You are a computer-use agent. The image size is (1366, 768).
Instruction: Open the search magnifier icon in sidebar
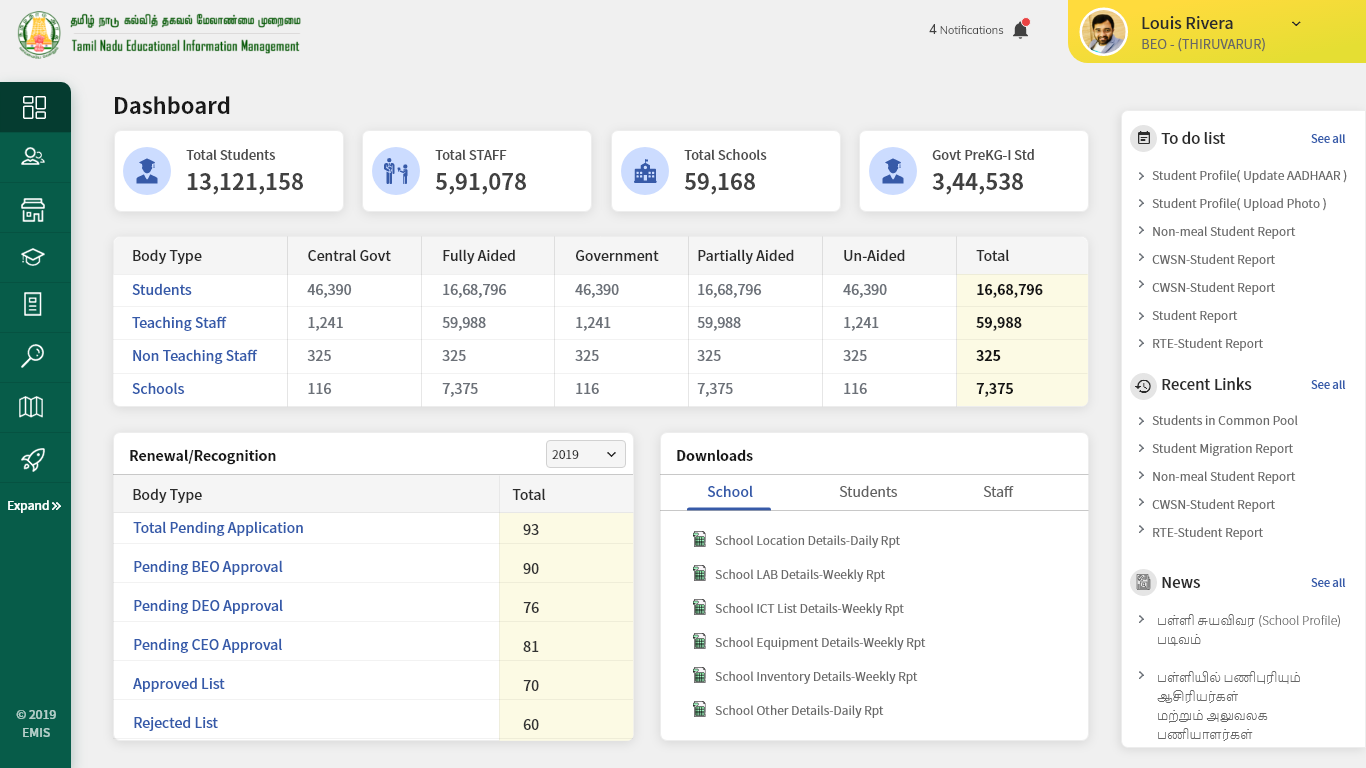[x=33, y=356]
